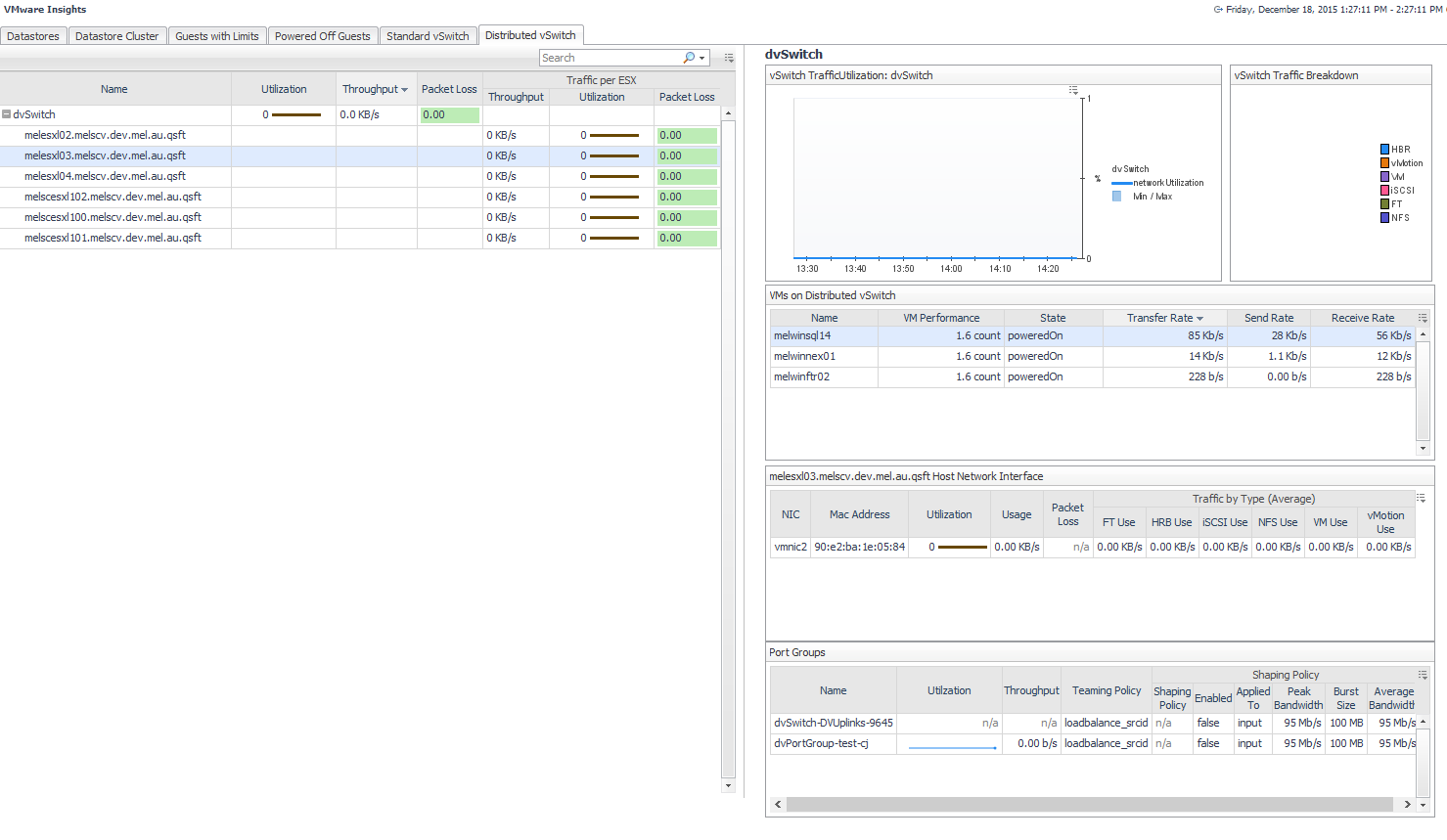Select host melscesxl101.melscv.dev.mel.au.qsft

click(x=113, y=238)
